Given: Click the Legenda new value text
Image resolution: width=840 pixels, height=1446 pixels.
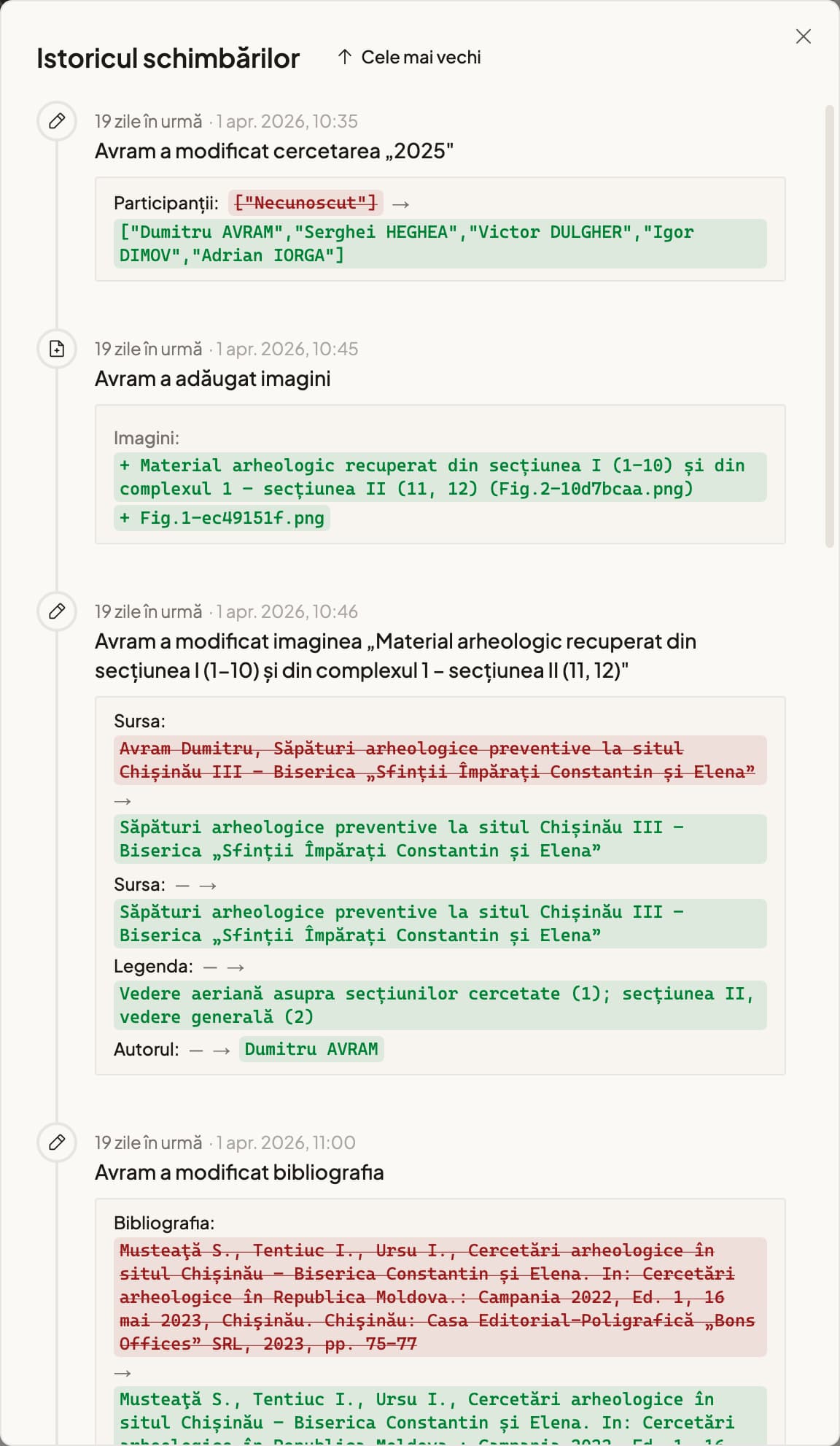Looking at the screenshot, I should (440, 1005).
